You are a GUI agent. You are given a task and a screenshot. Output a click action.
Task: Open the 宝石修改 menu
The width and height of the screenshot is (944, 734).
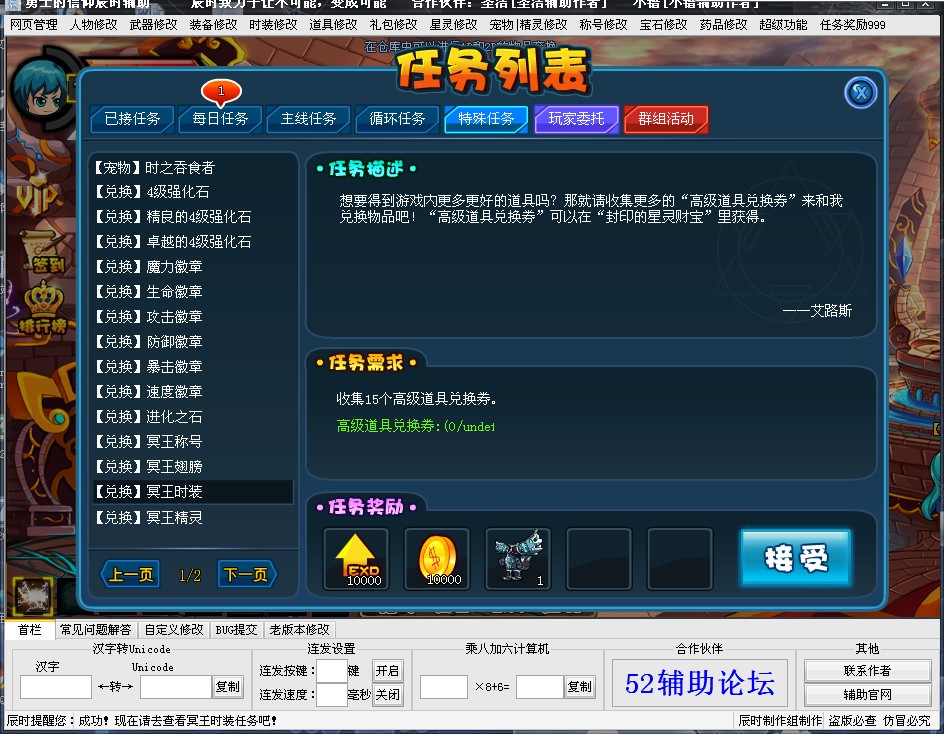click(x=663, y=24)
